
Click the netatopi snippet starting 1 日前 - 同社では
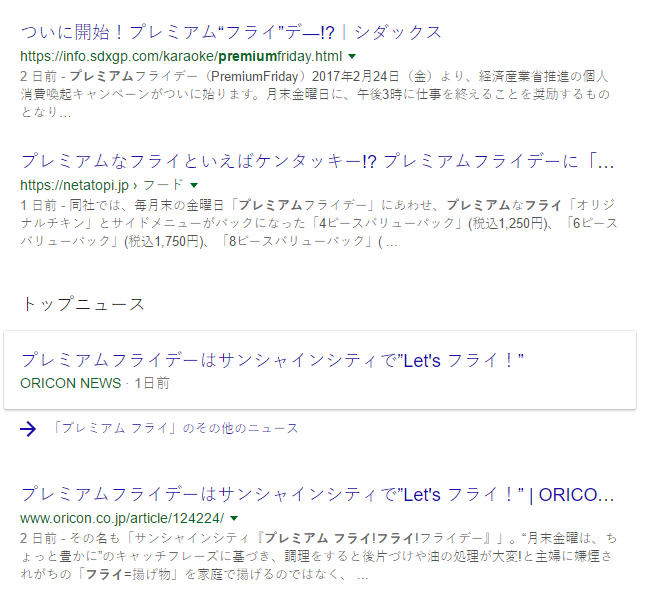tap(319, 223)
